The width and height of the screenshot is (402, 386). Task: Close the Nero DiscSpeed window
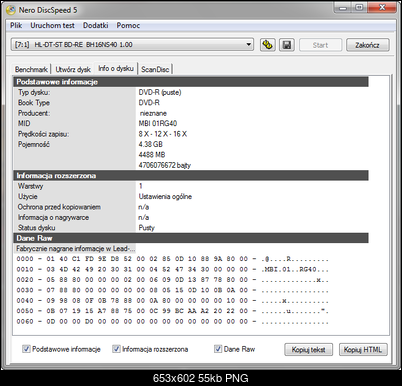coord(382,8)
